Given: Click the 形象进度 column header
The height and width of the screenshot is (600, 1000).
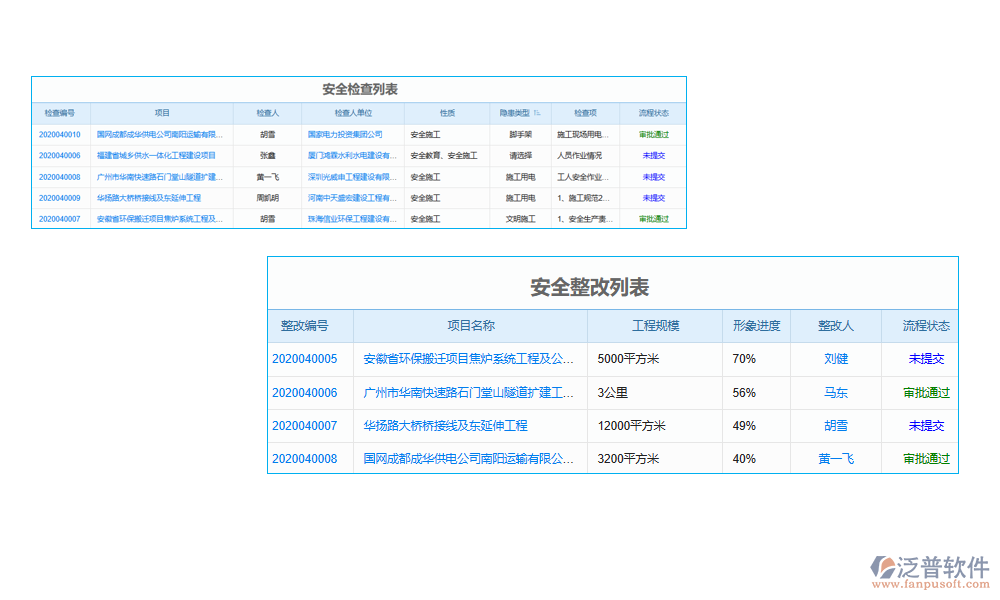Looking at the screenshot, I should point(756,326).
